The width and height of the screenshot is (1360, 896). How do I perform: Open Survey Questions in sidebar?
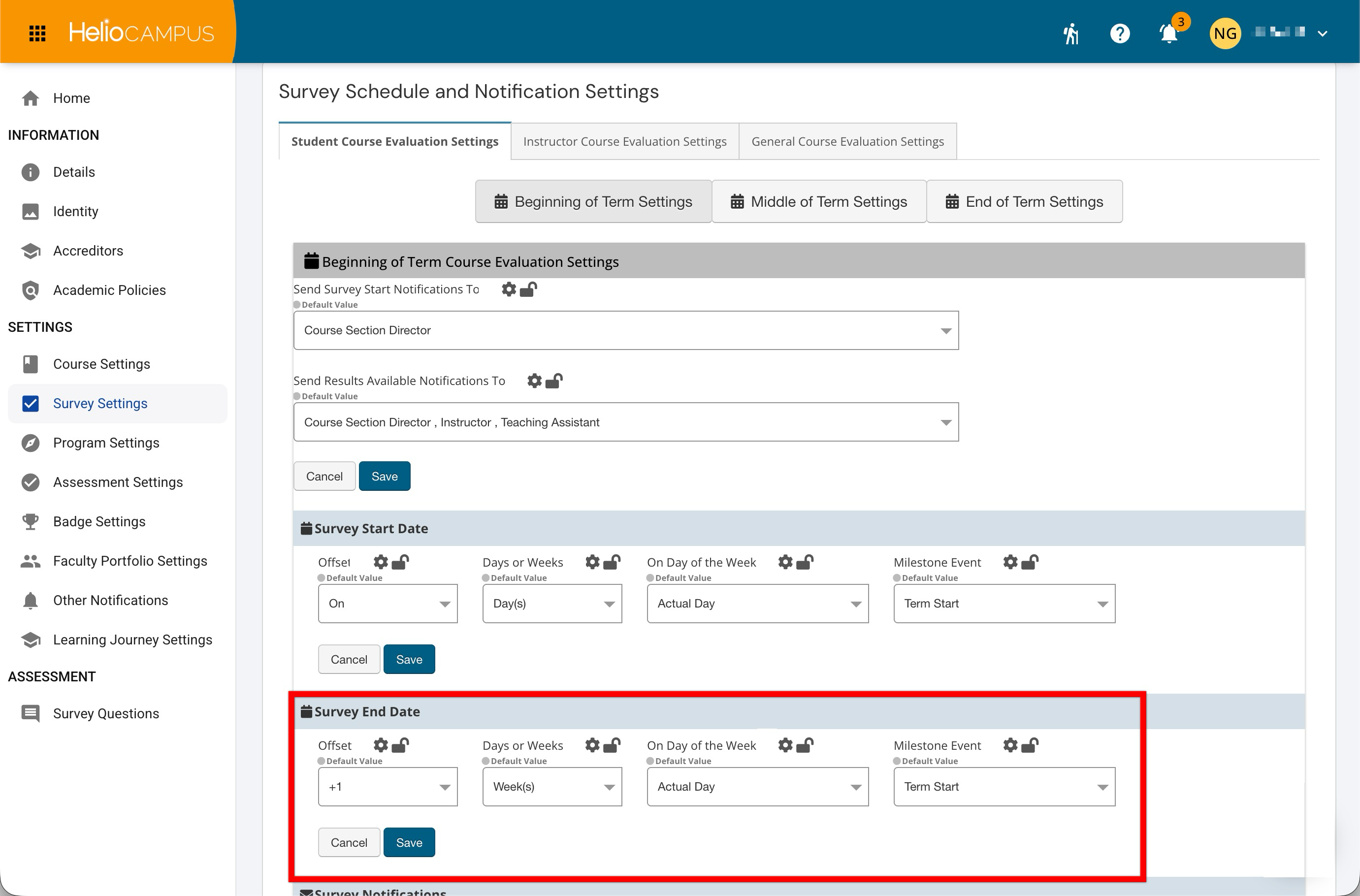point(118,713)
